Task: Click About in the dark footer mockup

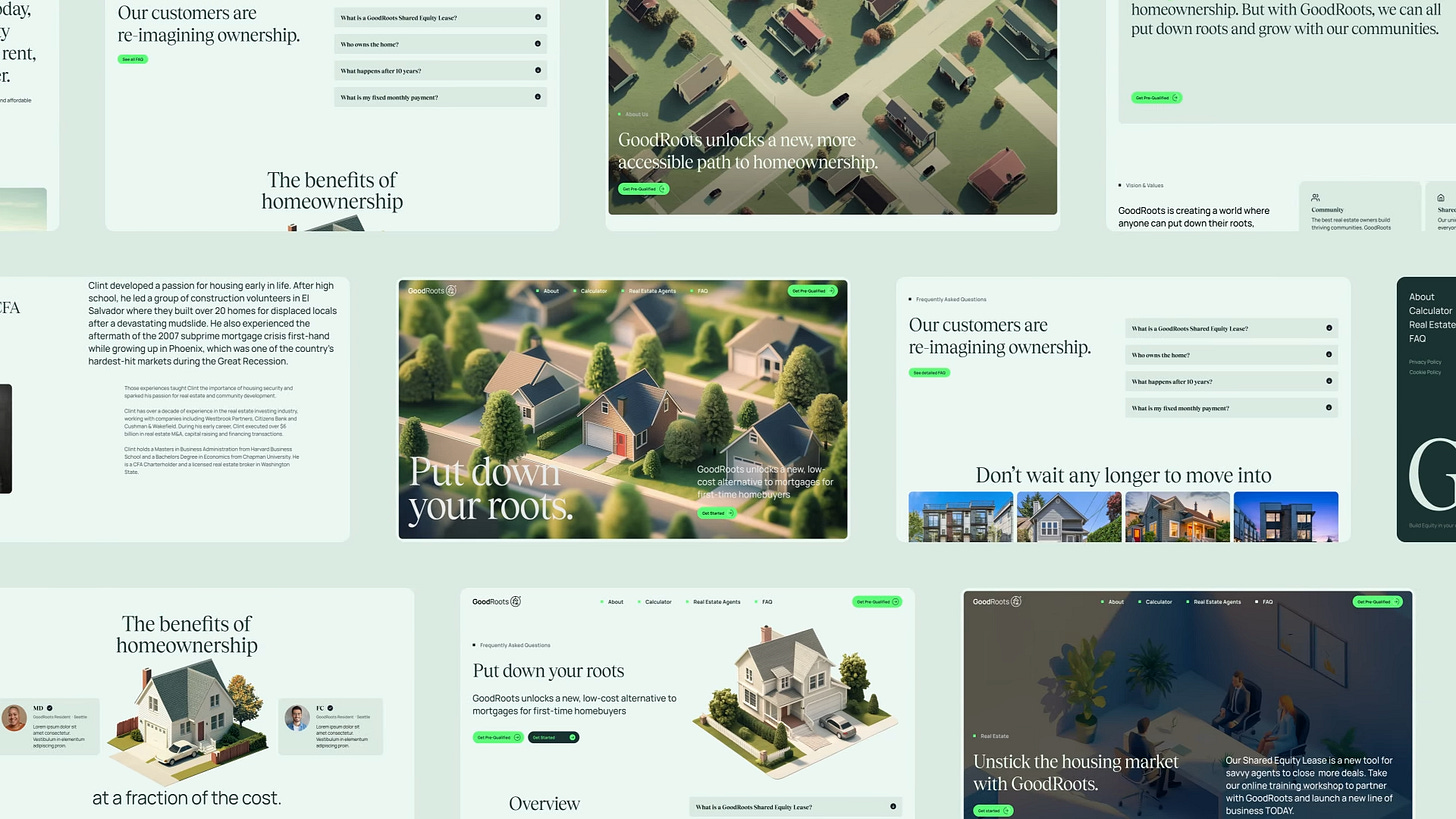Action: click(x=1422, y=297)
